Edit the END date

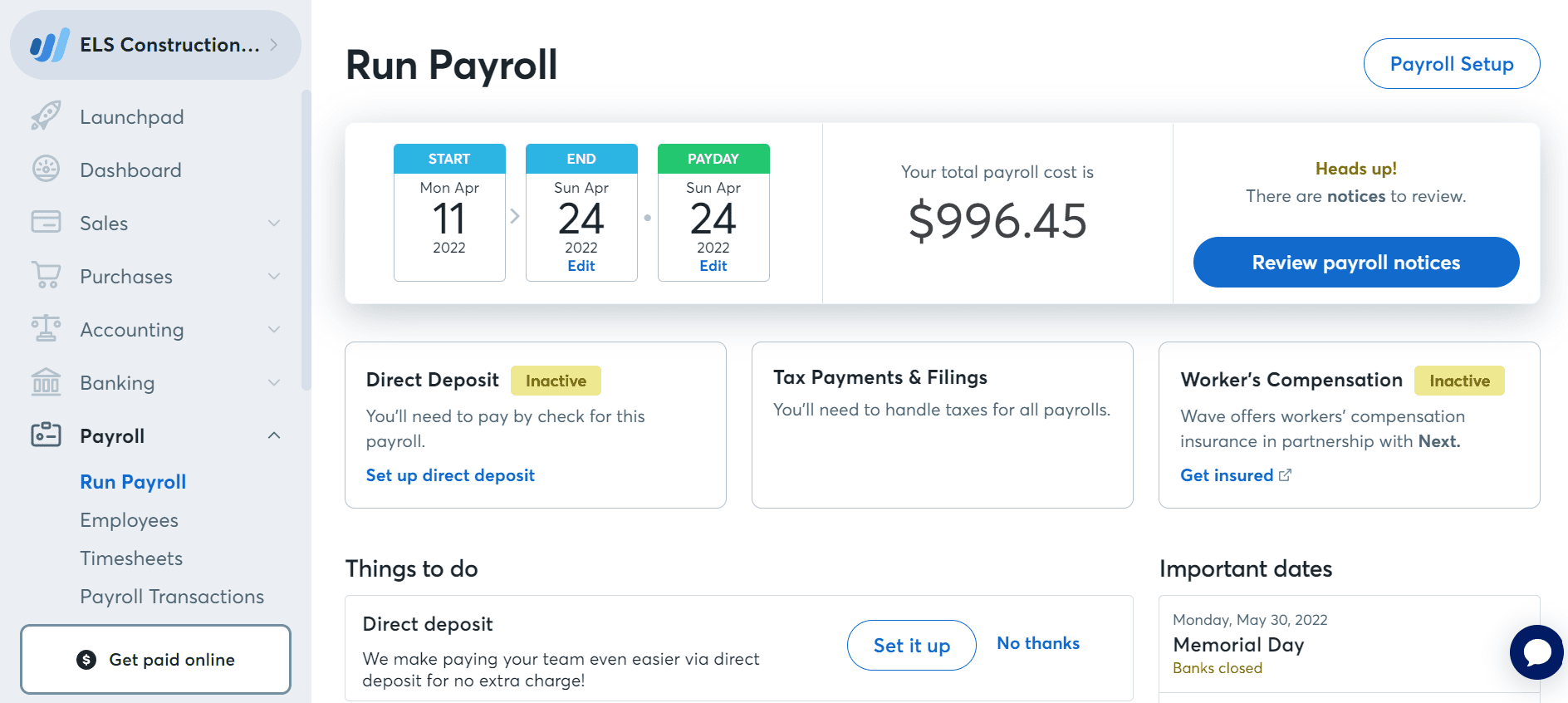pyautogui.click(x=581, y=266)
